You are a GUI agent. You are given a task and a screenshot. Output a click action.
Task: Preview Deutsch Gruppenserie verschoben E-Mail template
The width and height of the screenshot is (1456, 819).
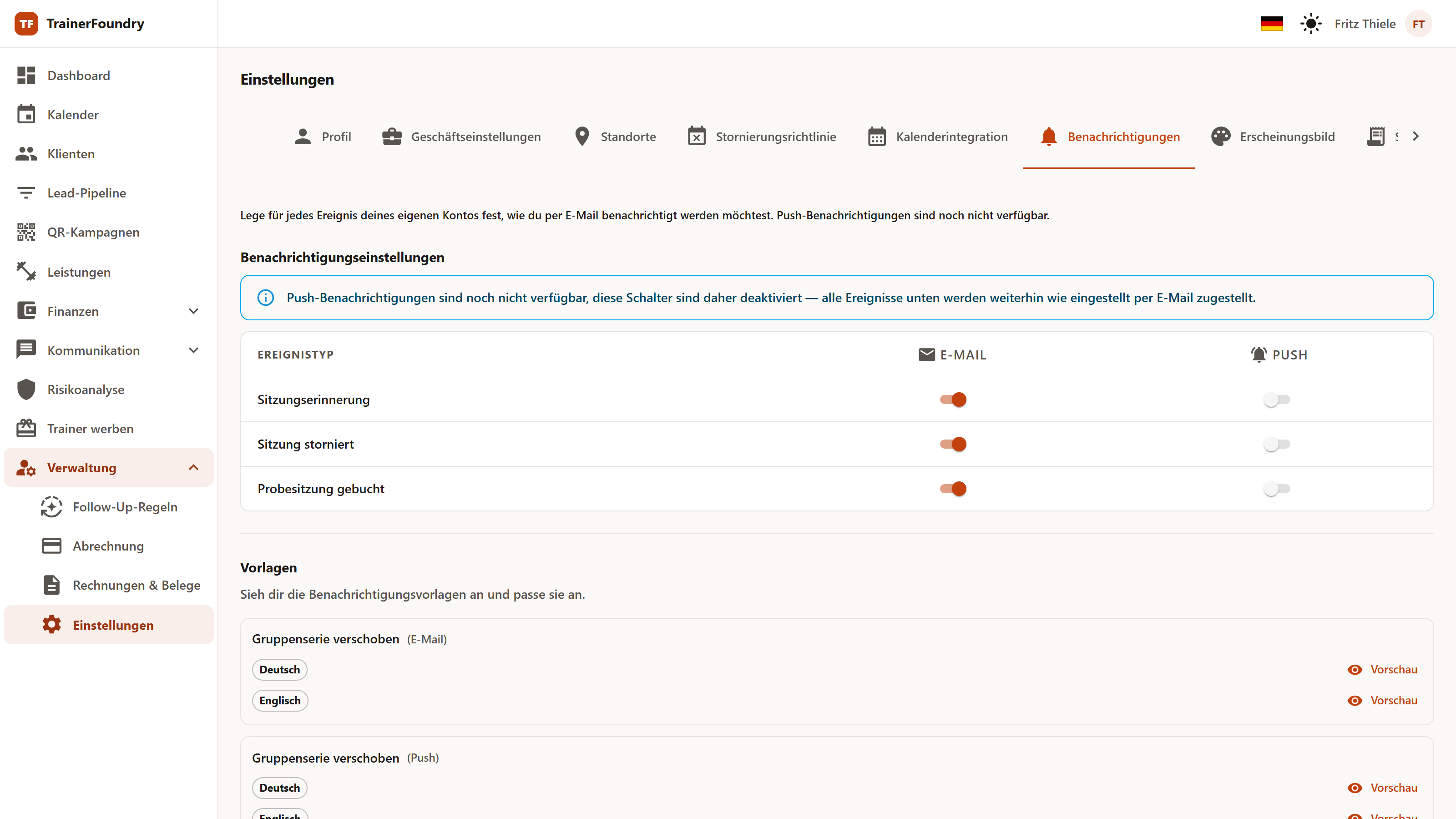pyautogui.click(x=1382, y=669)
